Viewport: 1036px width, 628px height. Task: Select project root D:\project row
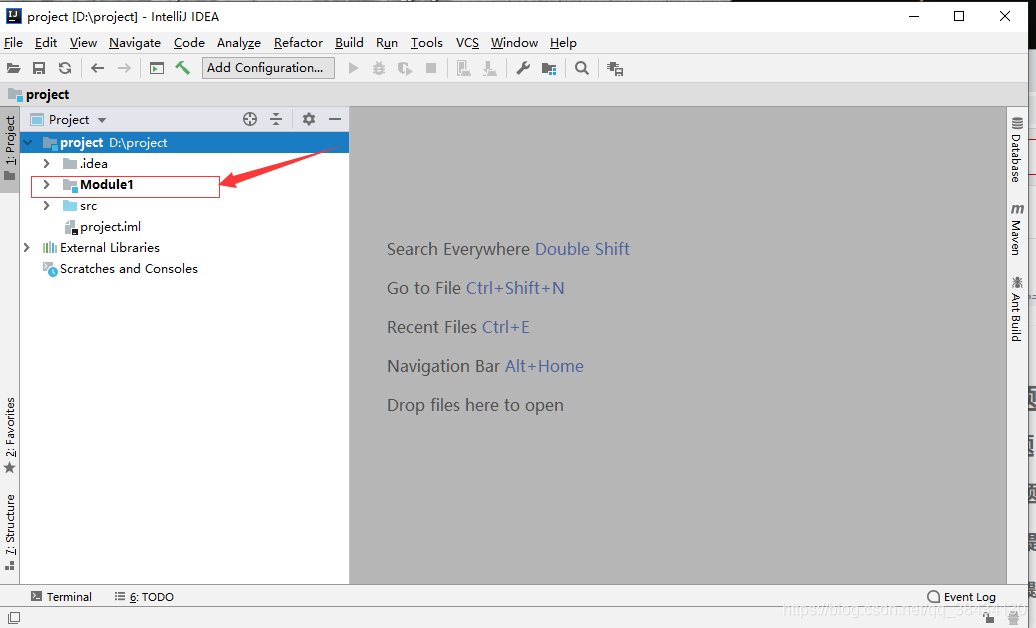tap(184, 142)
